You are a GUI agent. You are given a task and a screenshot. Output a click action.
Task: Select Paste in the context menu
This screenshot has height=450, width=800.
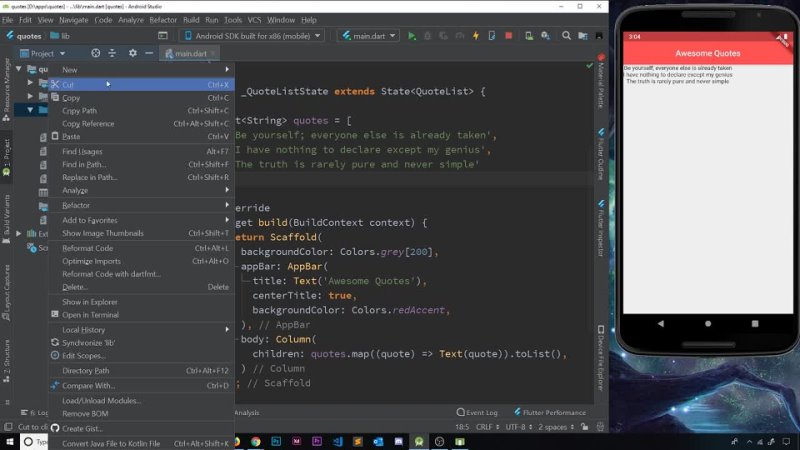[141, 137]
